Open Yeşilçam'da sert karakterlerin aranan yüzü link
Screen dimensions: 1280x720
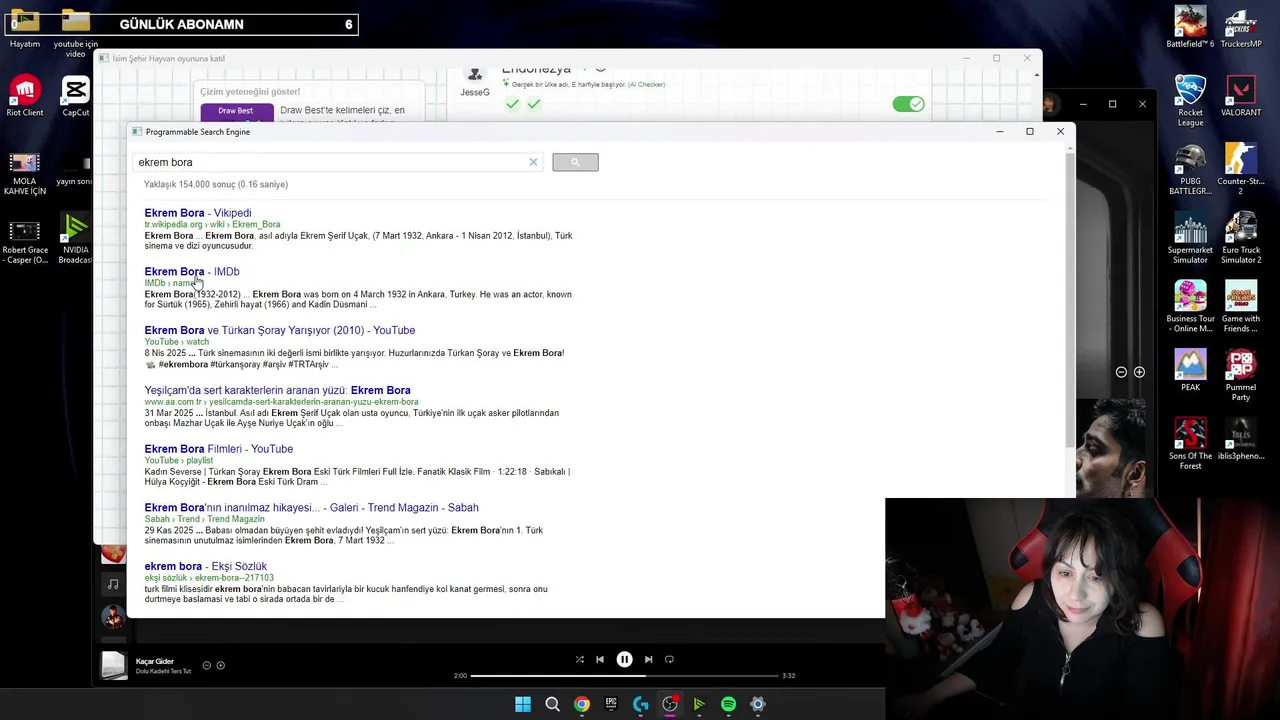(x=277, y=390)
